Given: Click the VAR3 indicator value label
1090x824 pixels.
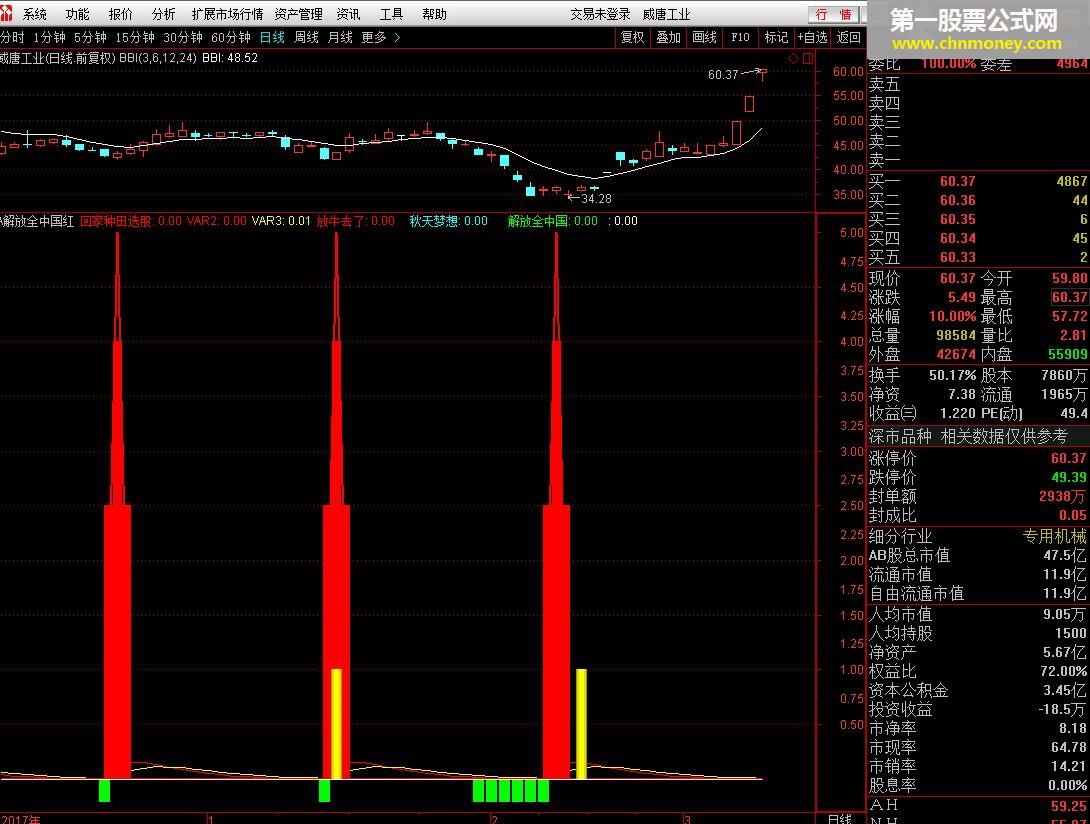Looking at the screenshot, I should pyautogui.click(x=281, y=221).
